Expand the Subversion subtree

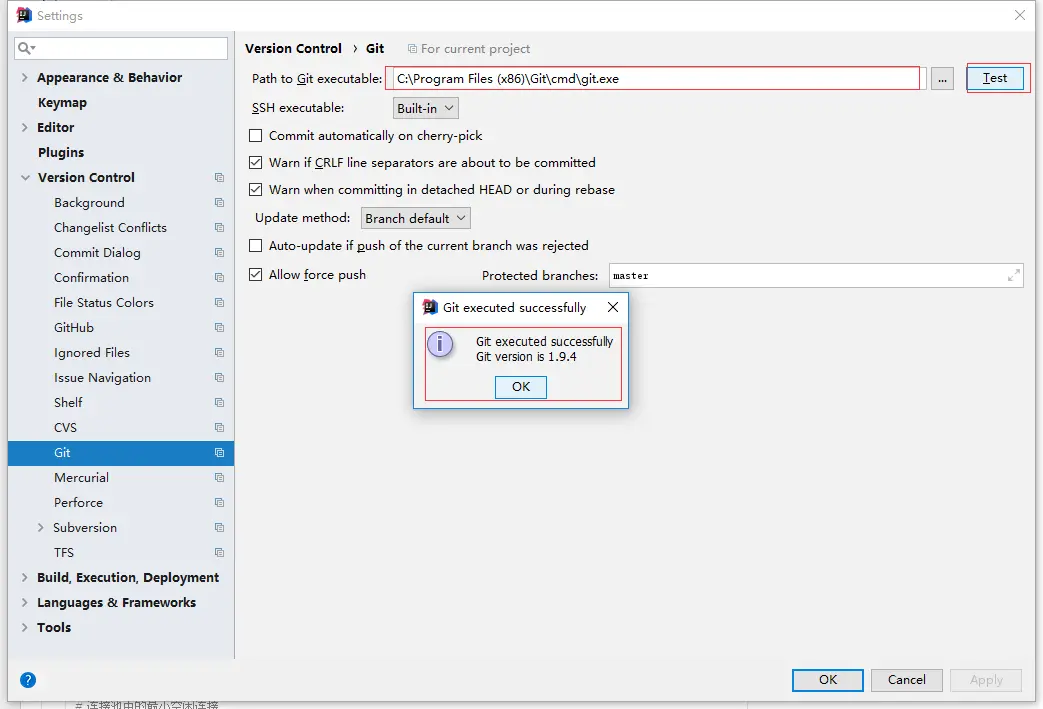click(x=41, y=527)
